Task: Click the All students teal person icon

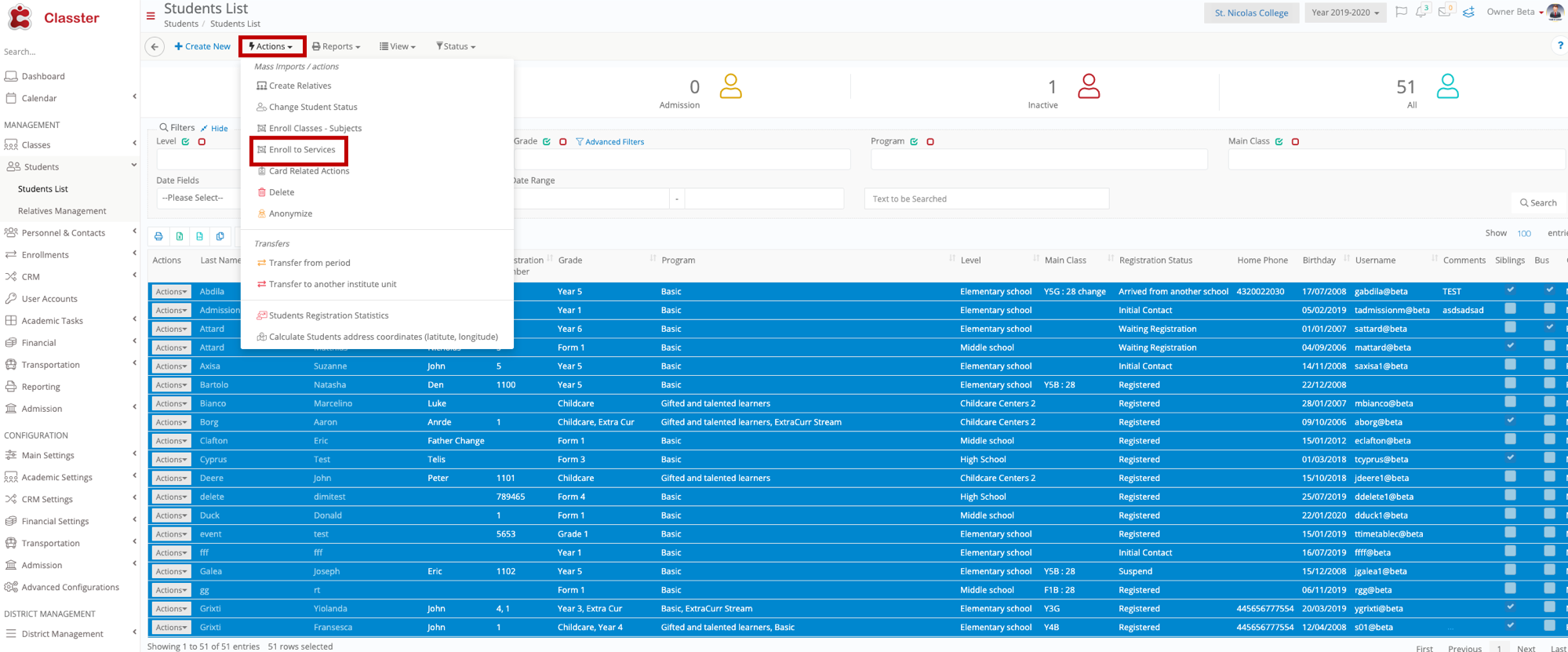Action: pyautogui.click(x=1447, y=86)
